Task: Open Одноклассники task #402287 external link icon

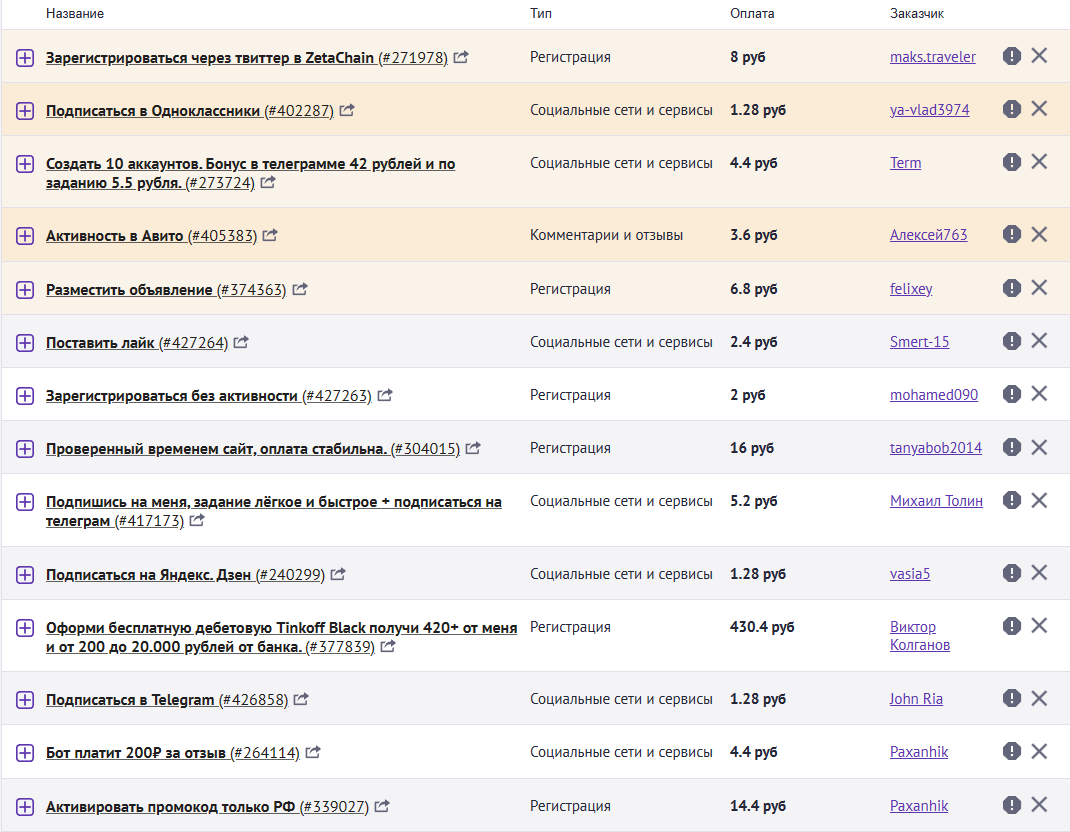Action: (347, 109)
